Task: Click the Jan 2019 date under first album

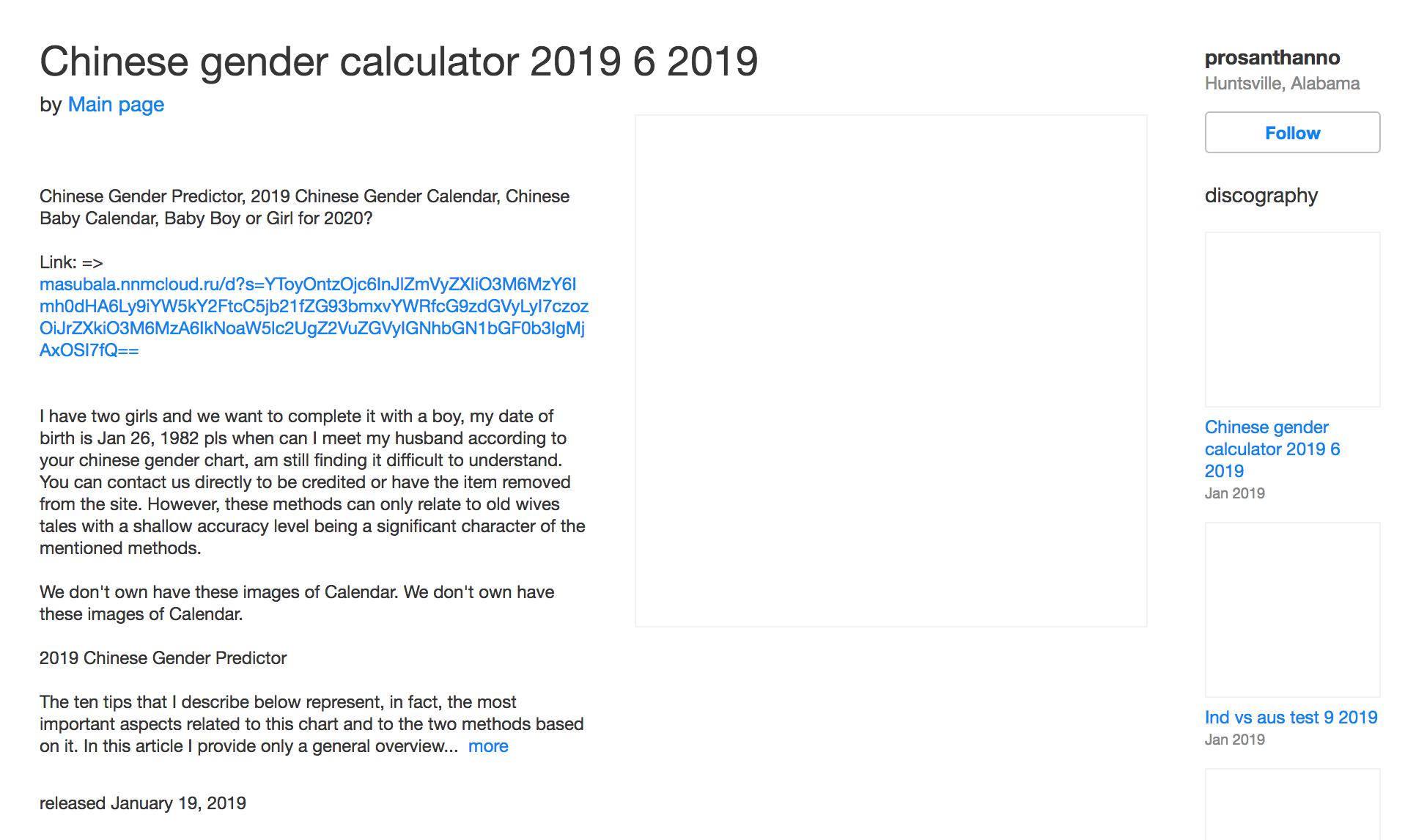Action: coord(1234,493)
